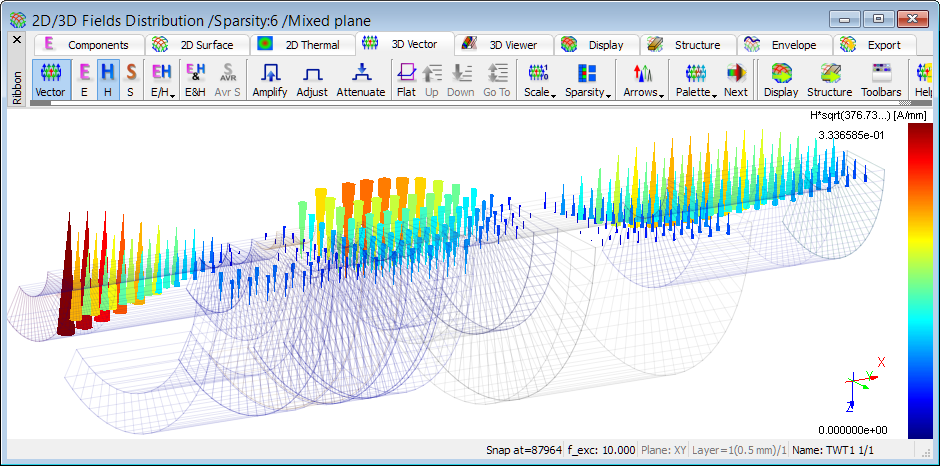Image resolution: width=940 pixels, height=466 pixels.
Task: Click the Attenuate icon
Action: click(360, 79)
